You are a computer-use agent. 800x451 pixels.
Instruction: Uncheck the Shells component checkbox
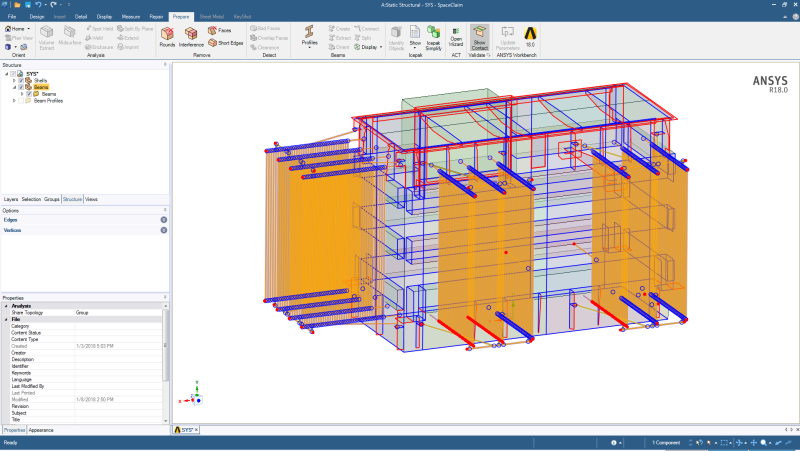[x=21, y=81]
